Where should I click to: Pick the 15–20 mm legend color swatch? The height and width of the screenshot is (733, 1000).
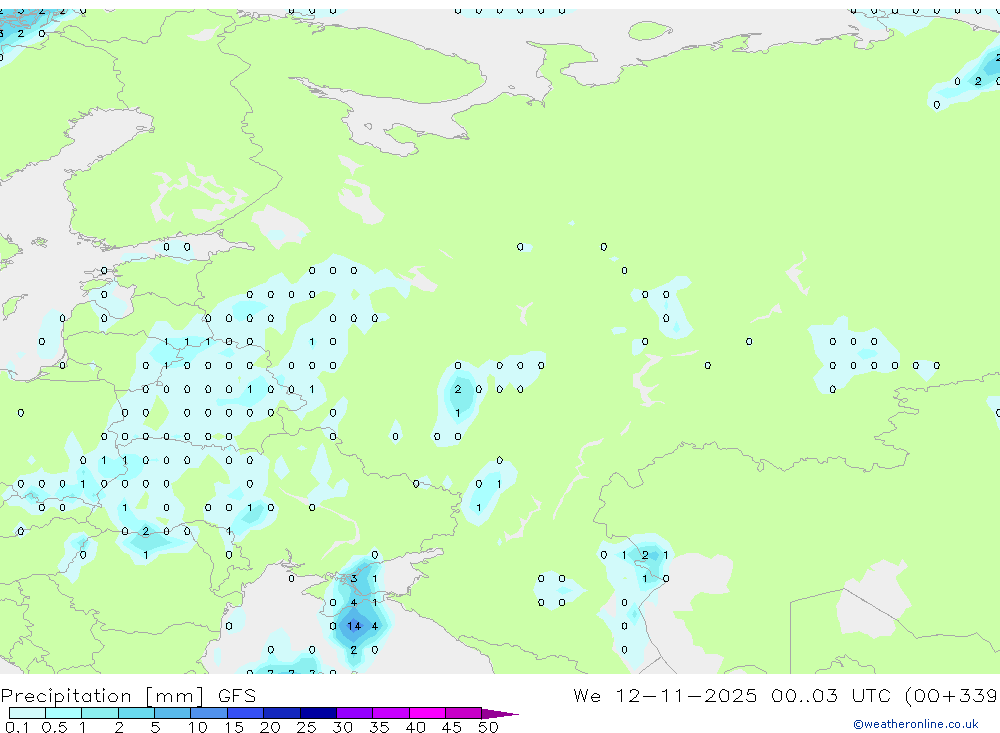246,713
